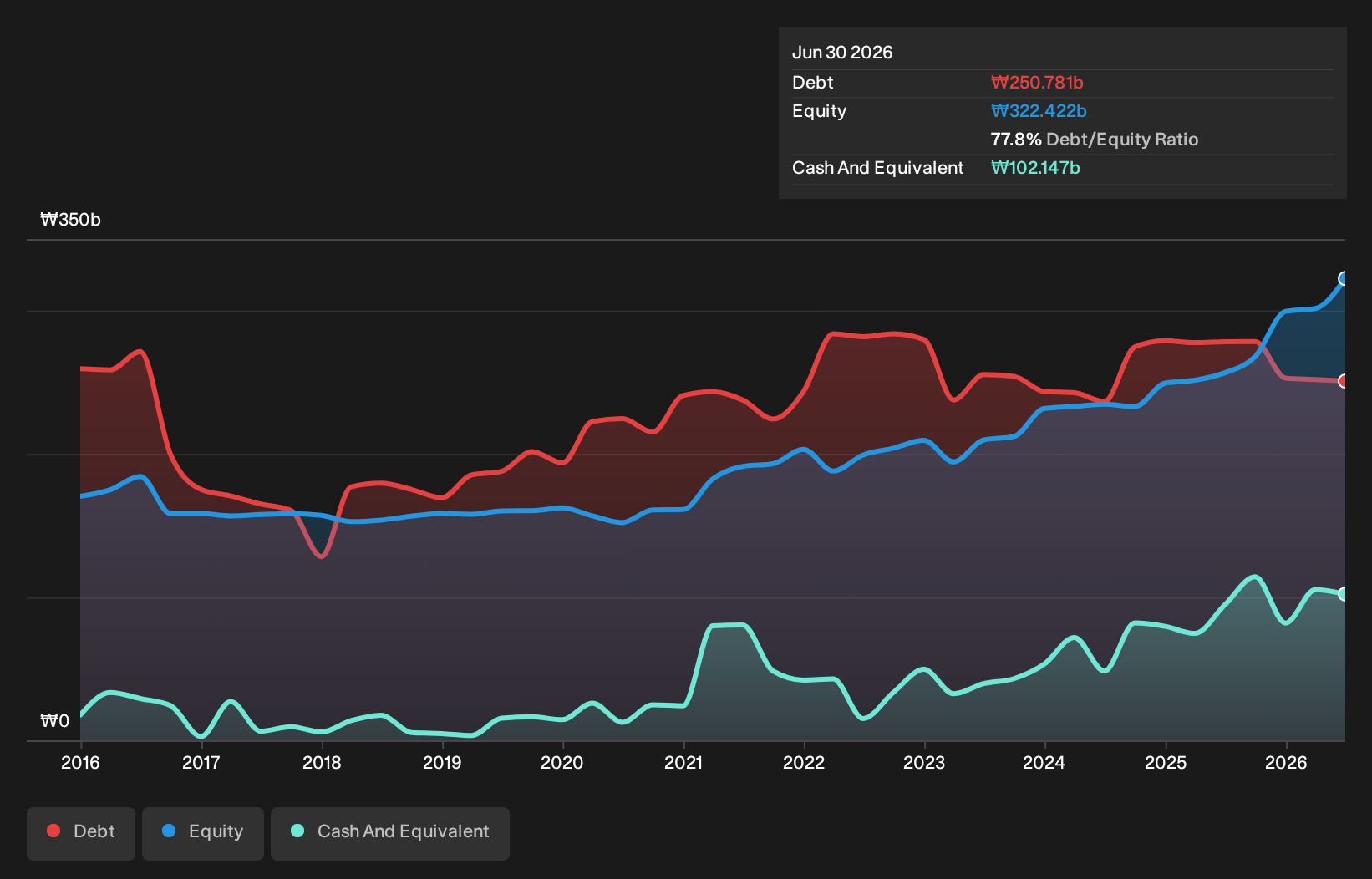Image resolution: width=1372 pixels, height=879 pixels.
Task: Click the Debt row label in tooltip
Action: [x=813, y=83]
